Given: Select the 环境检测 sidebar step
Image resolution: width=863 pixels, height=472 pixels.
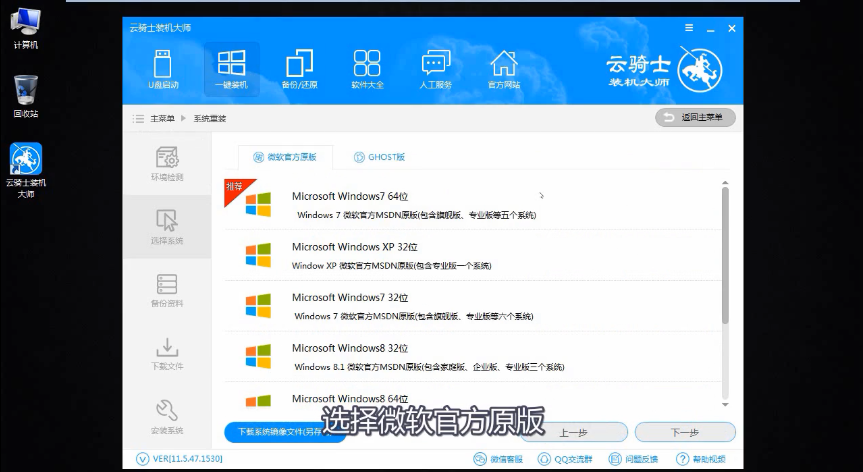Looking at the screenshot, I should click(167, 163).
